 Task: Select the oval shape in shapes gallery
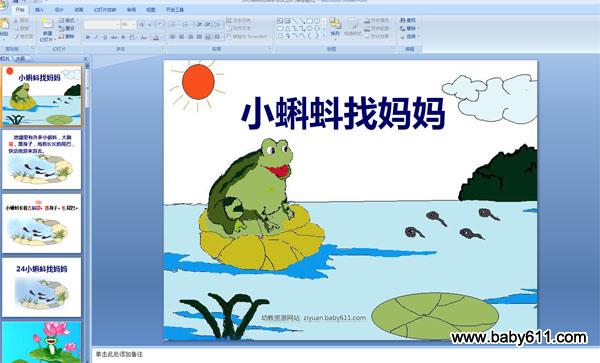pyautogui.click(x=317, y=21)
